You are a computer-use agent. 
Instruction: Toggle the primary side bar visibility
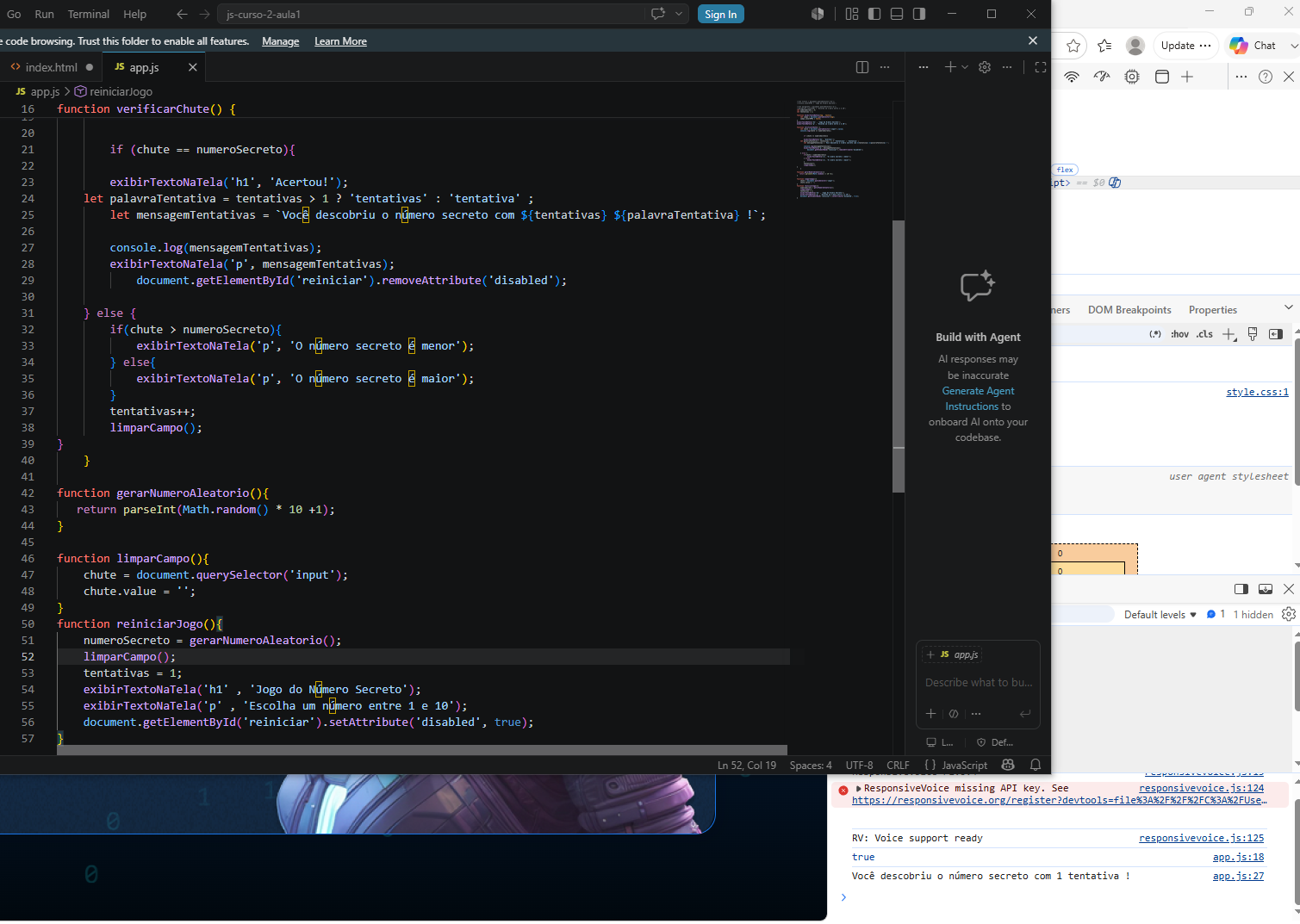[874, 14]
